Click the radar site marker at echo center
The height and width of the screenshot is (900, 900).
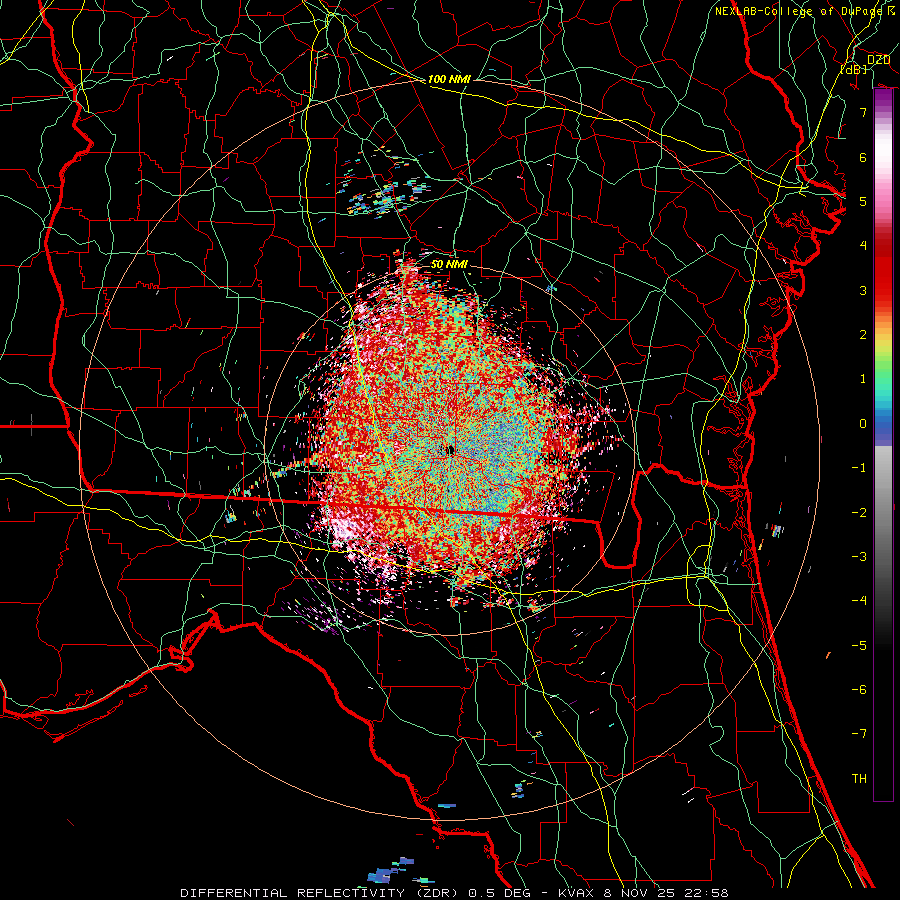[x=448, y=451]
